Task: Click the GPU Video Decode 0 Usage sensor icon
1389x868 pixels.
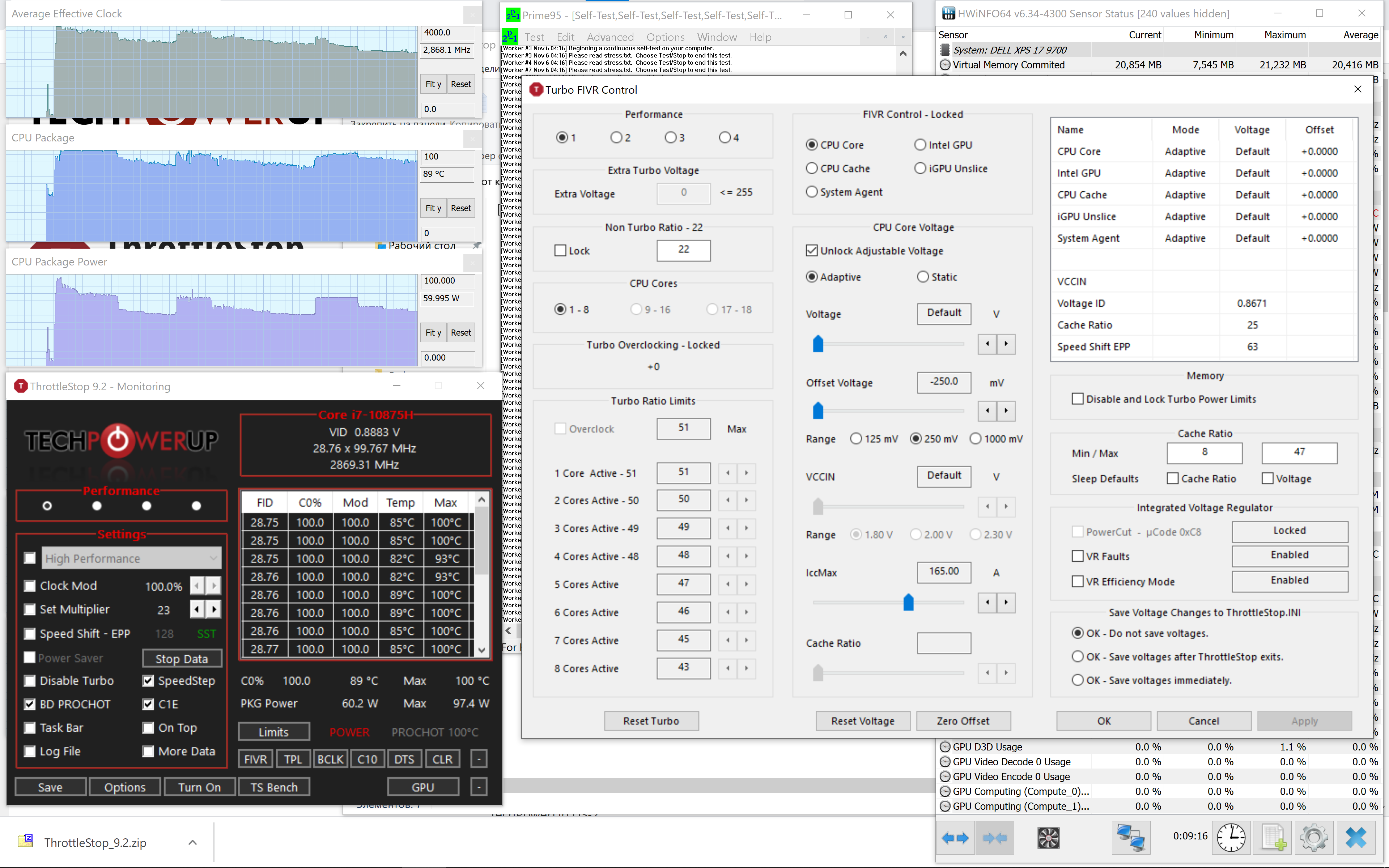Action: pos(945,762)
